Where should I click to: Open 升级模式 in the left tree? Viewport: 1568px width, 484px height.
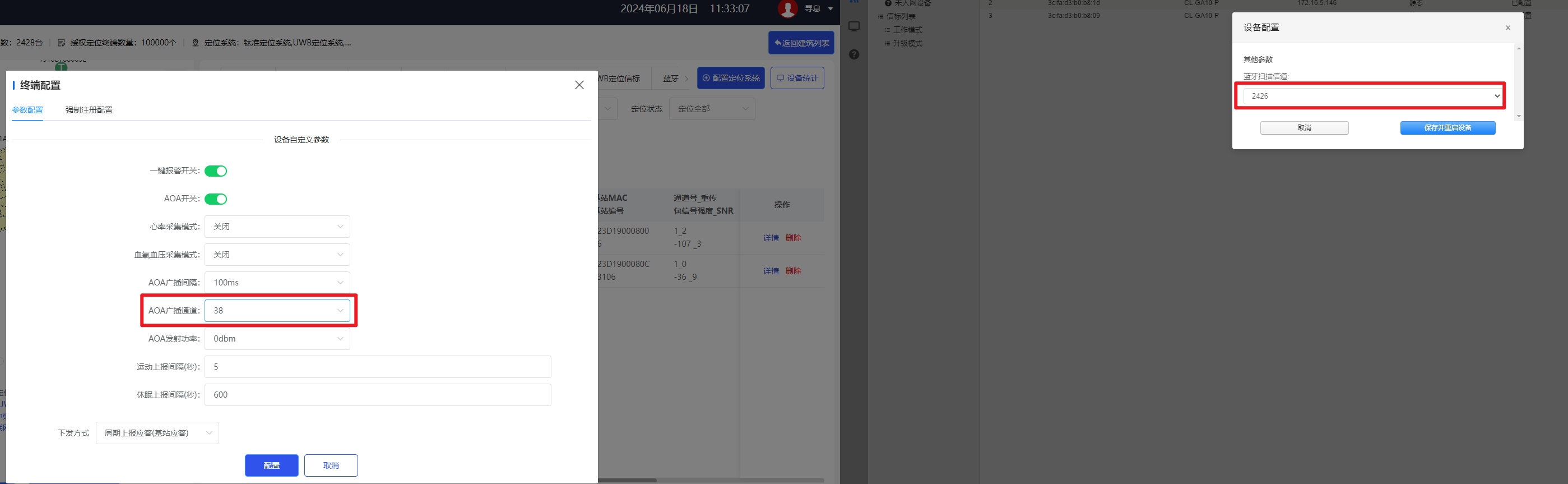[x=907, y=43]
